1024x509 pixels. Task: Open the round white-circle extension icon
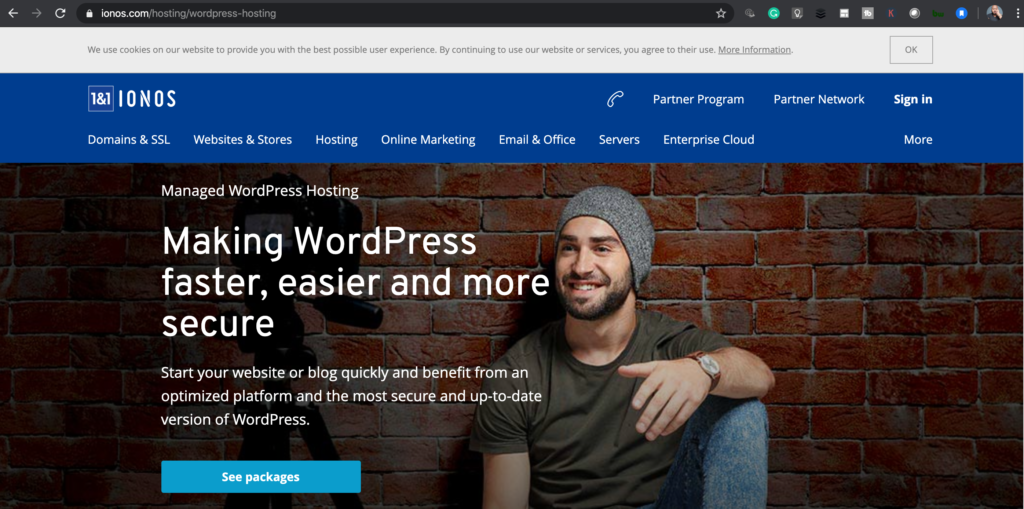(x=914, y=13)
